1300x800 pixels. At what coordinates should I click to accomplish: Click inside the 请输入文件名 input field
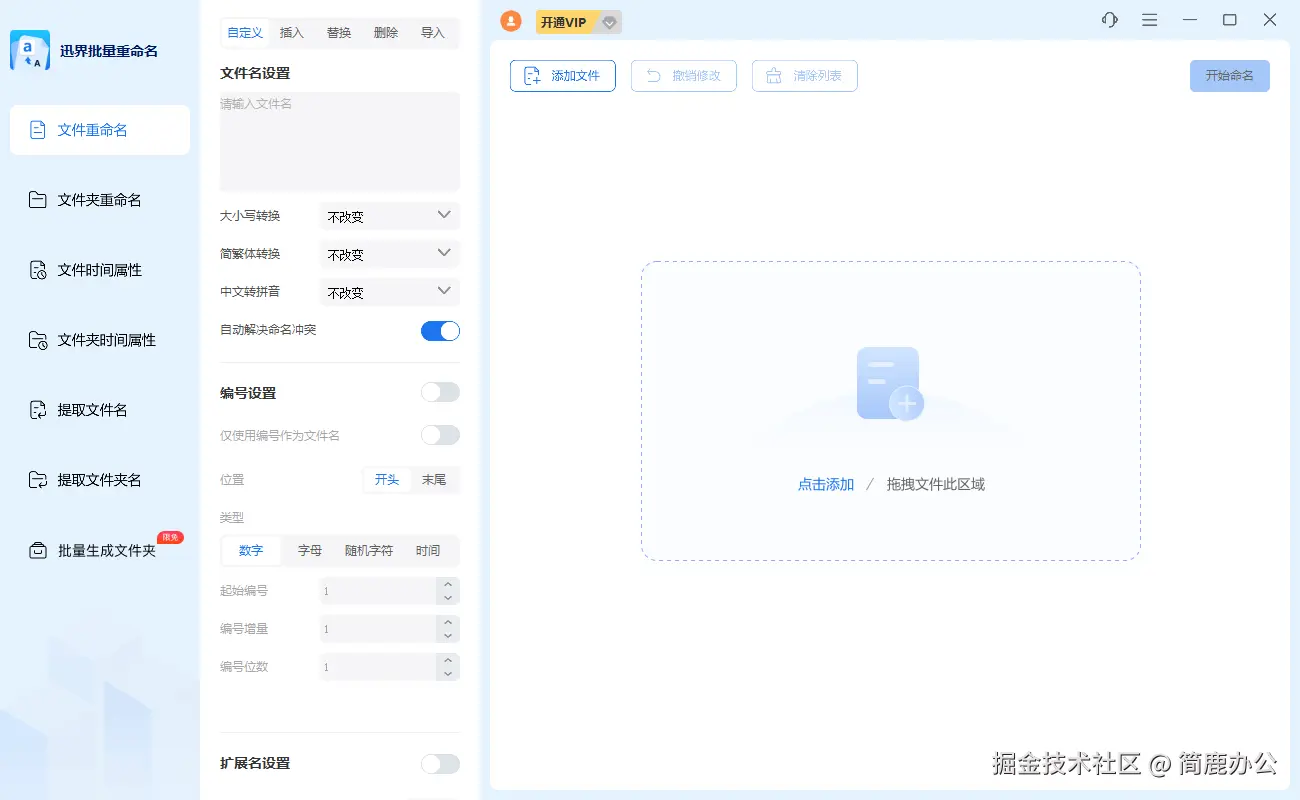pyautogui.click(x=339, y=140)
